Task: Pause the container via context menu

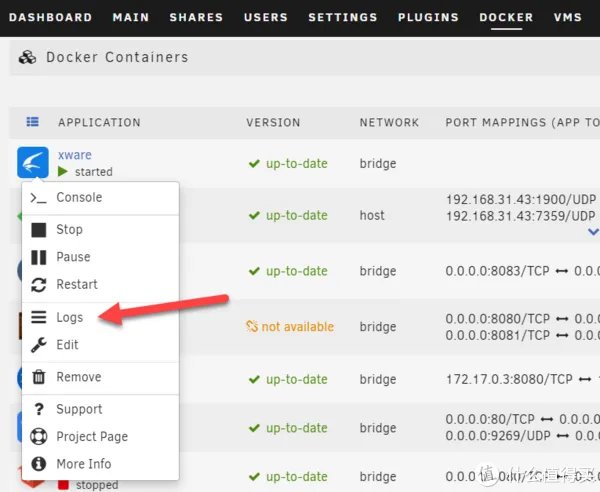Action: [73, 257]
